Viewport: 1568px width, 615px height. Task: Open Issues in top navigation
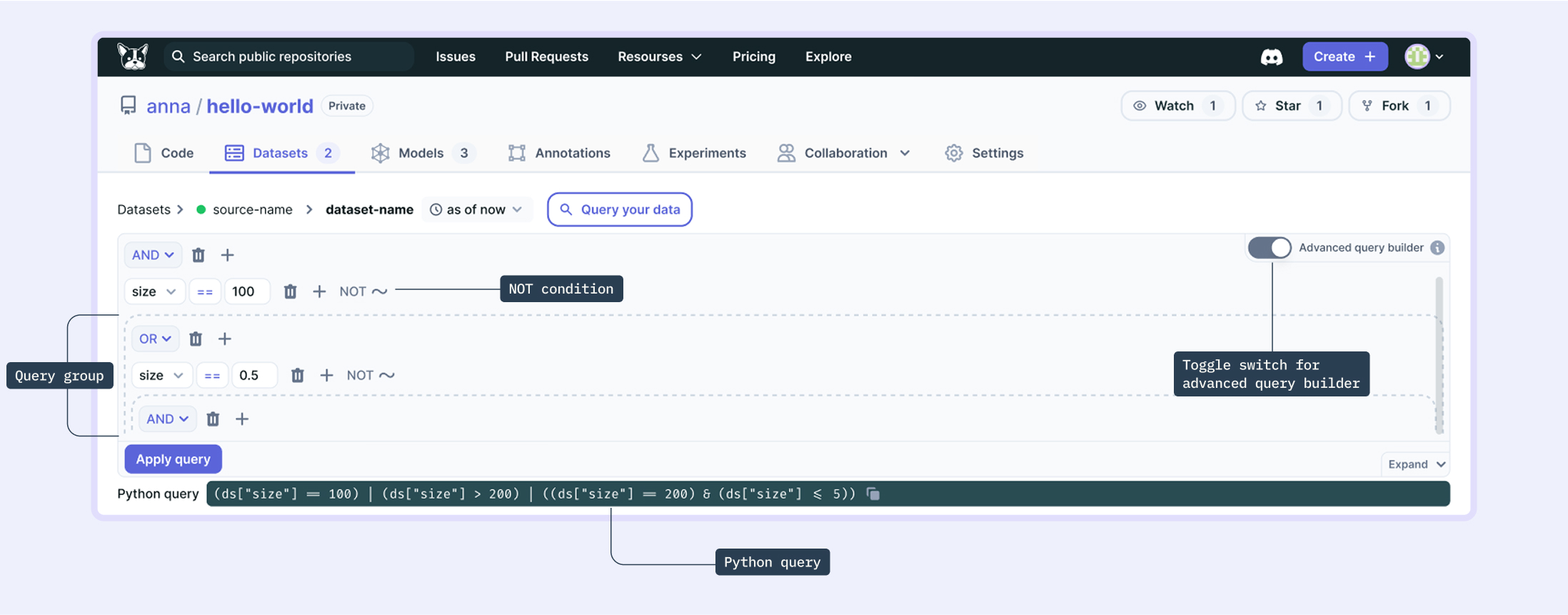456,56
